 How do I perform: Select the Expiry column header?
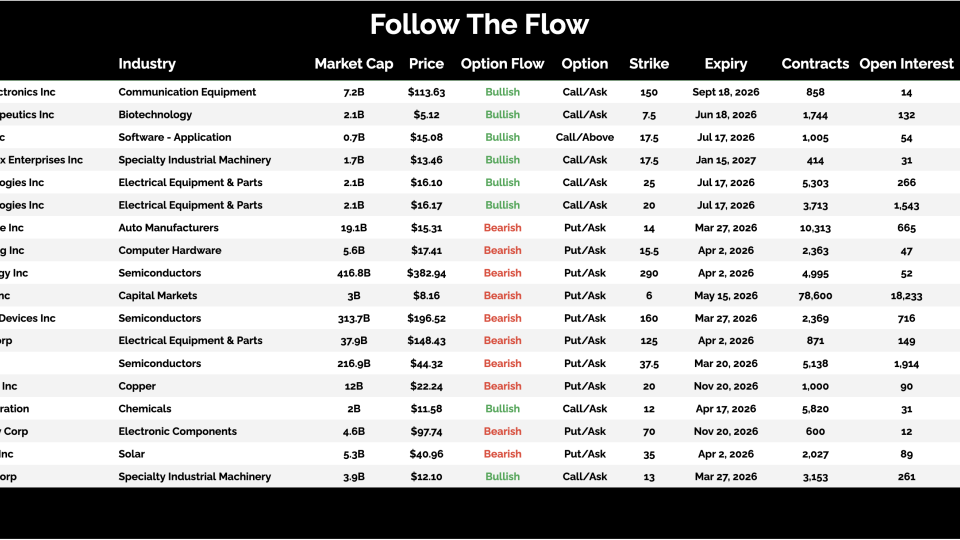click(x=725, y=64)
